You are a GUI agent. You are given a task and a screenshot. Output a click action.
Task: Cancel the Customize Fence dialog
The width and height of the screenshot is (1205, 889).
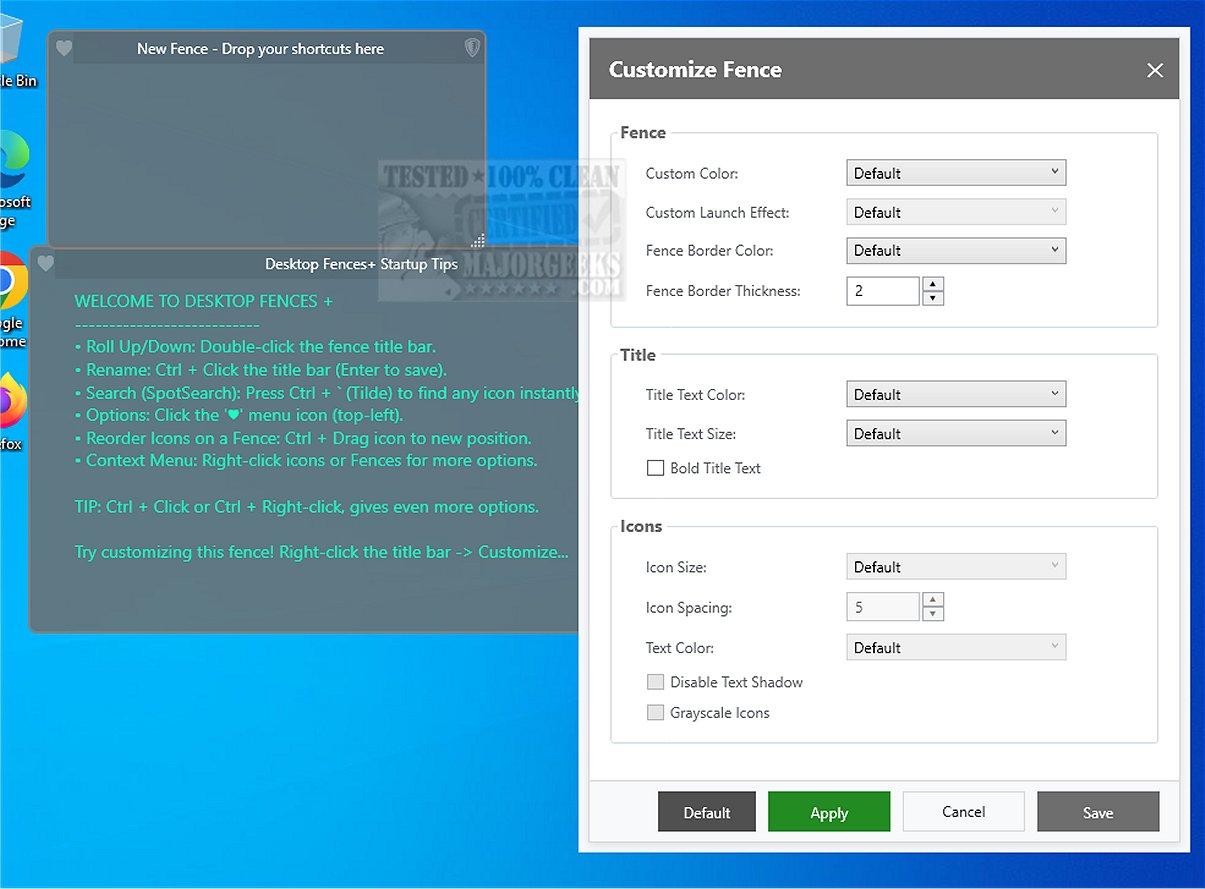[964, 812]
